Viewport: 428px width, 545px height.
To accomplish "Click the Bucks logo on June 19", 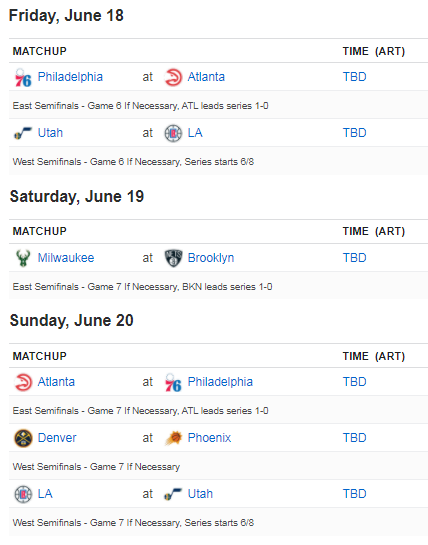I will [x=23, y=258].
